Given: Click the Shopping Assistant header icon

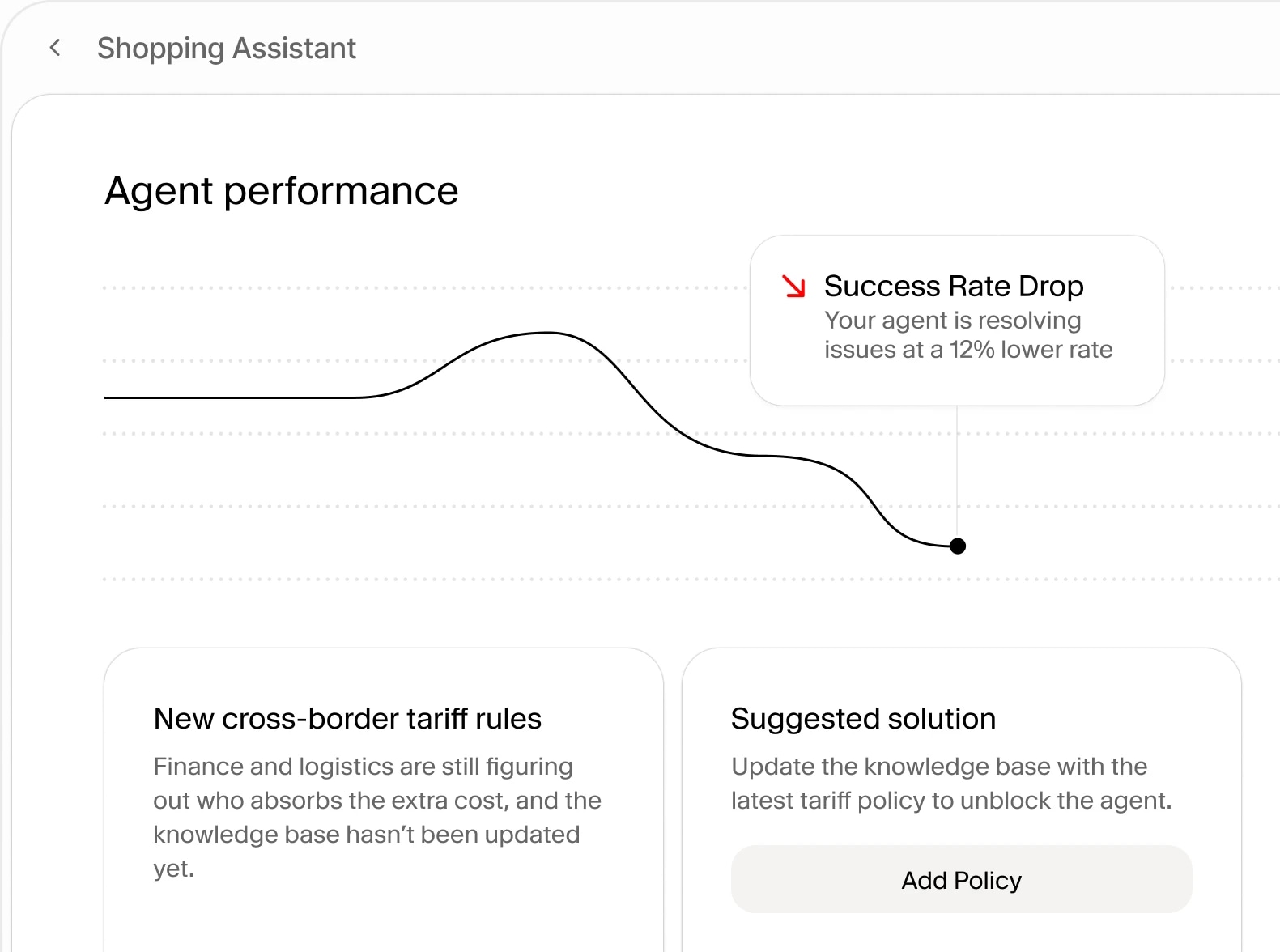Looking at the screenshot, I should click(x=54, y=48).
